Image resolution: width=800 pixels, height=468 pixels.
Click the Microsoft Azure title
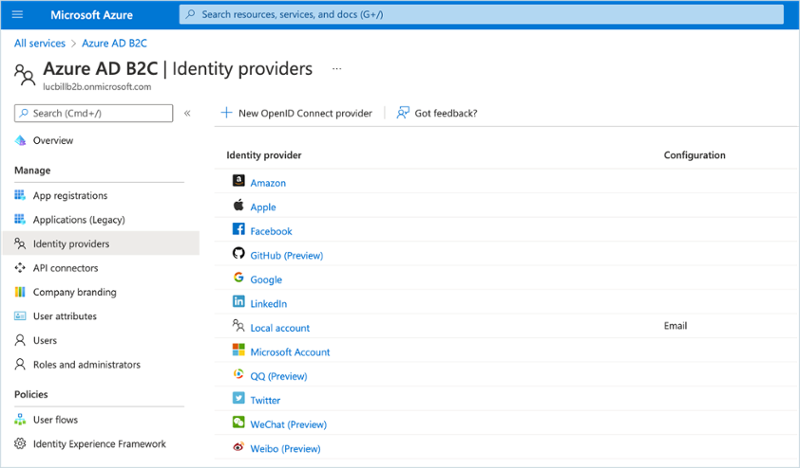point(91,15)
